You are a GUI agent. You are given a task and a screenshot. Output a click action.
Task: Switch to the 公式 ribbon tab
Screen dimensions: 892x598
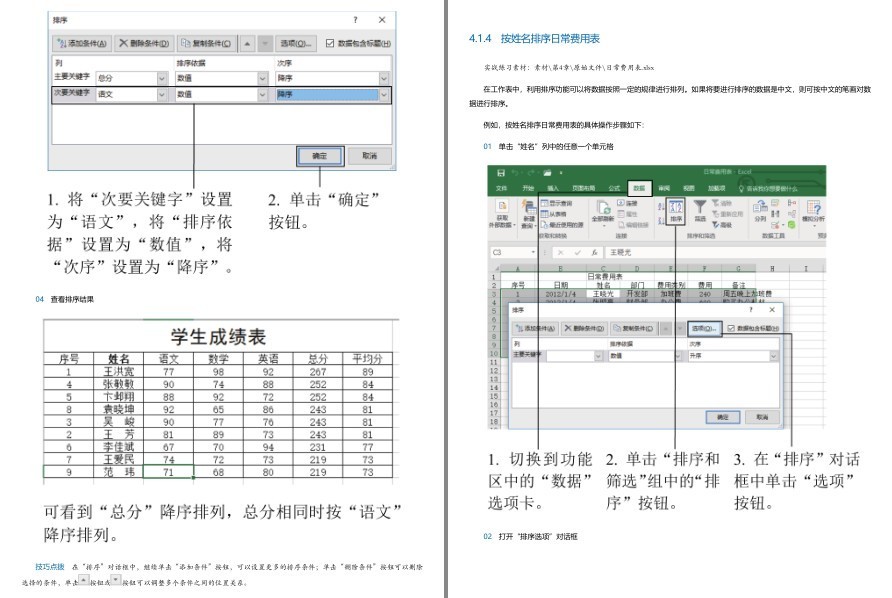[614, 188]
